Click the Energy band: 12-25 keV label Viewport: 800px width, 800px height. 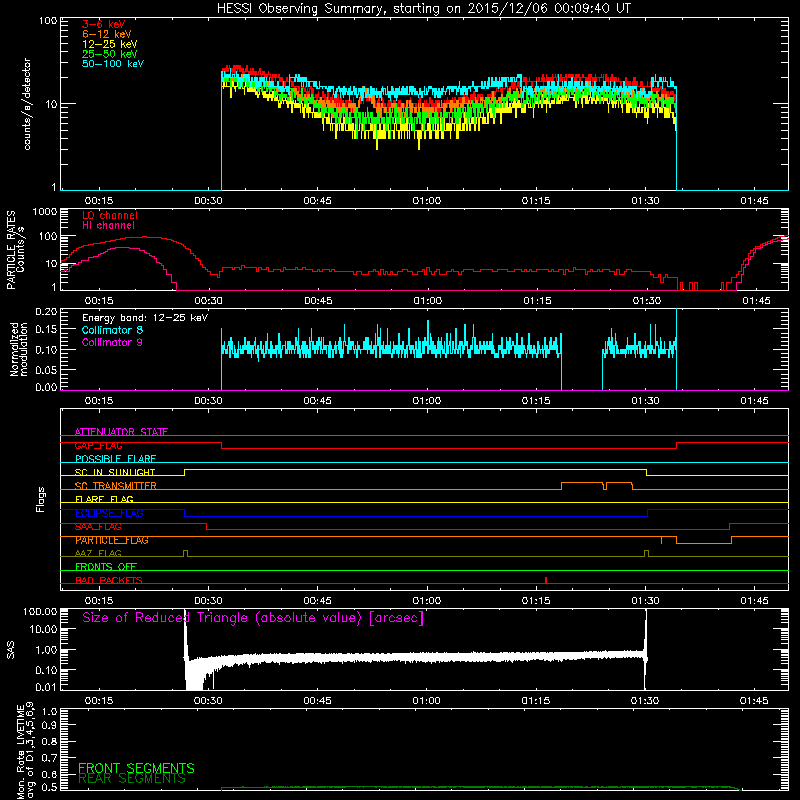pos(145,318)
